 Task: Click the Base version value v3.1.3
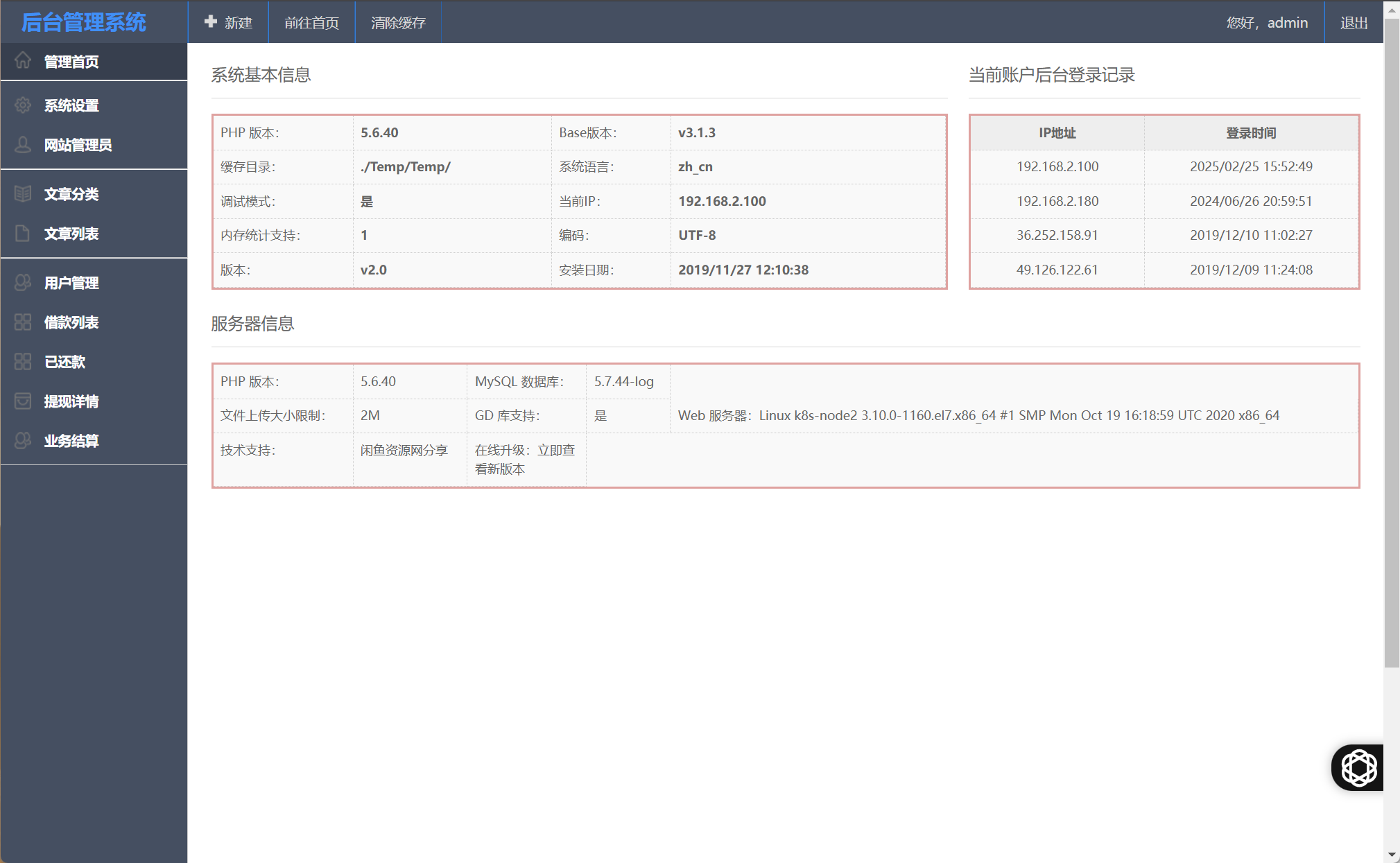(x=697, y=132)
